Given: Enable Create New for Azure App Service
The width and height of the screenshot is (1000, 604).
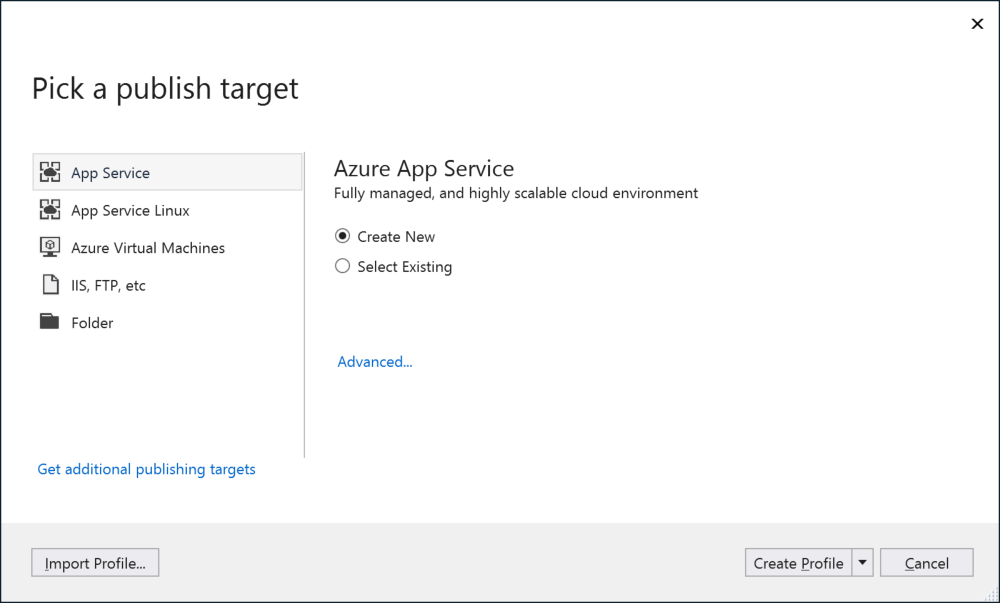Looking at the screenshot, I should pos(341,236).
